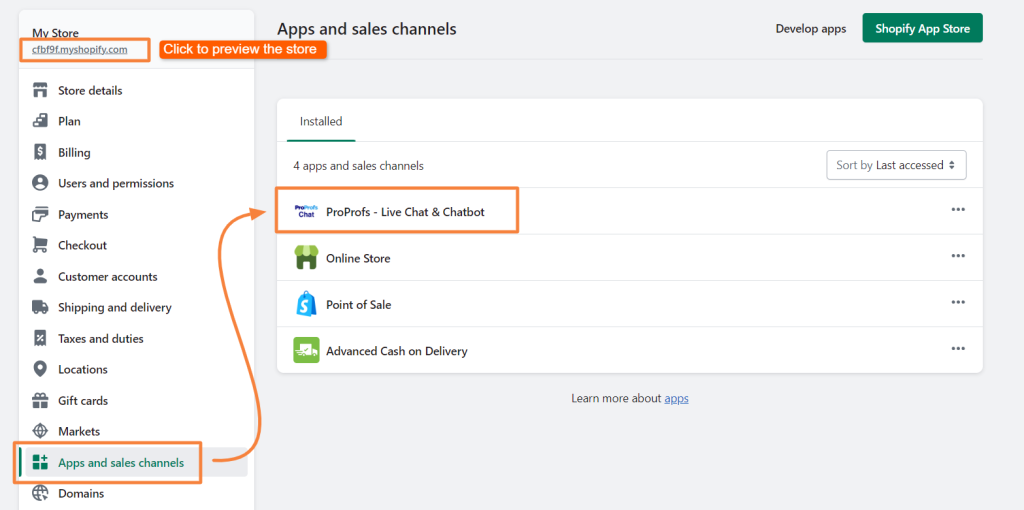Click the Shopify App Store button
The image size is (1024, 510).
tap(922, 28)
